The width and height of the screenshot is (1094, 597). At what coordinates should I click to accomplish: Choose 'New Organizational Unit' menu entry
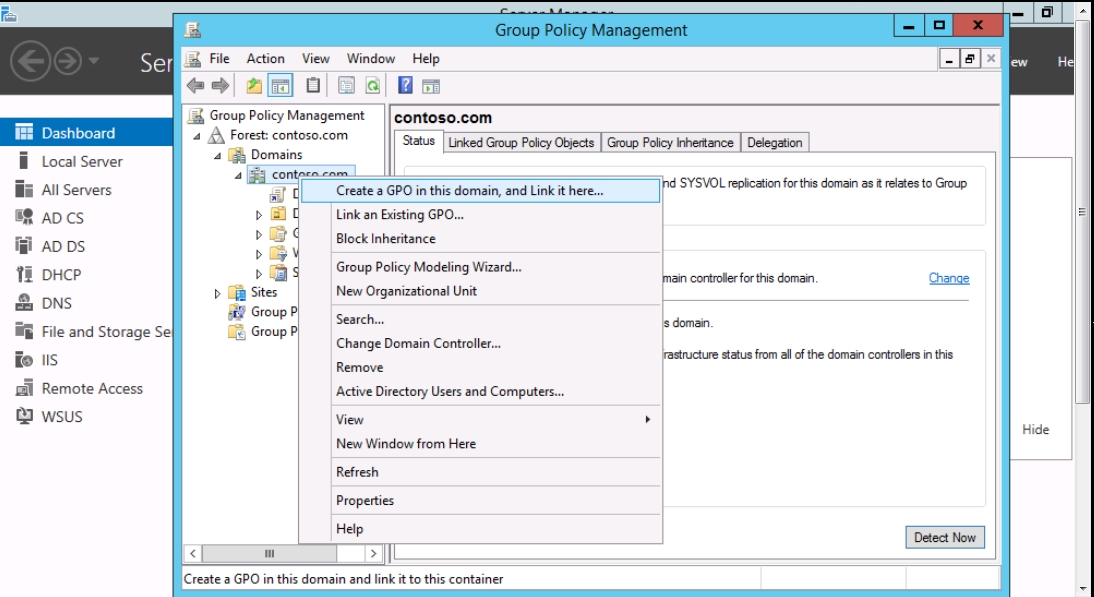pos(406,291)
